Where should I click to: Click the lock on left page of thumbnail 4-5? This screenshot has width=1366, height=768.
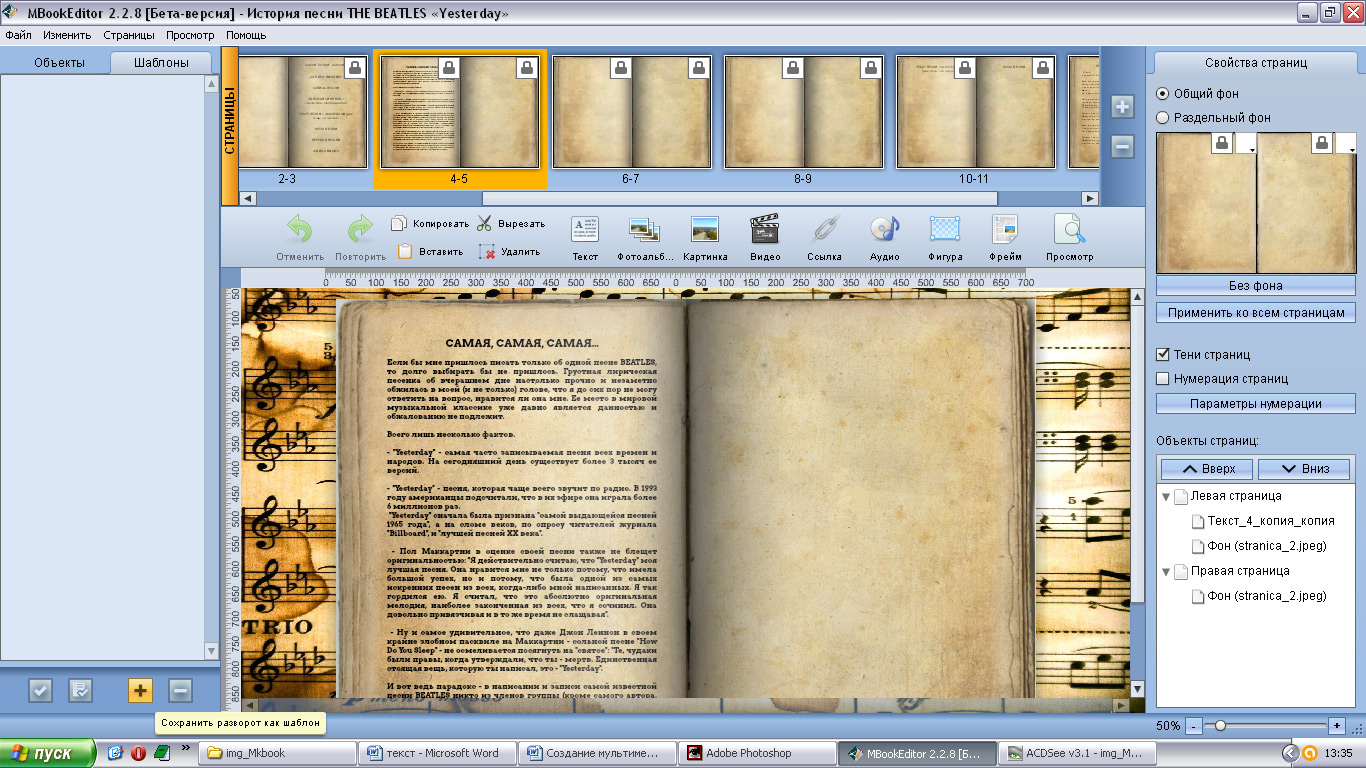[449, 68]
